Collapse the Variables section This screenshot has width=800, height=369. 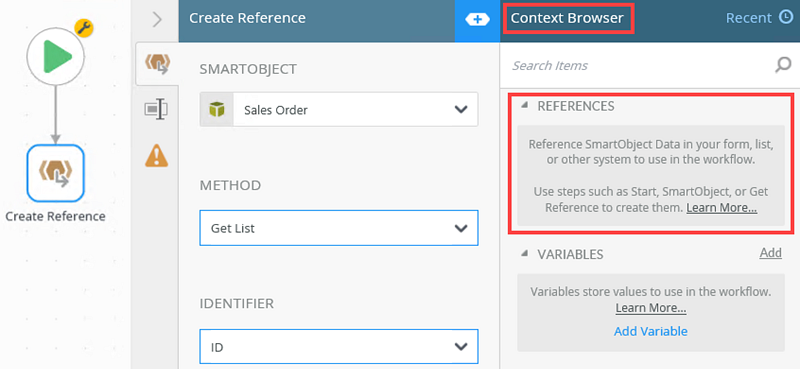(524, 254)
